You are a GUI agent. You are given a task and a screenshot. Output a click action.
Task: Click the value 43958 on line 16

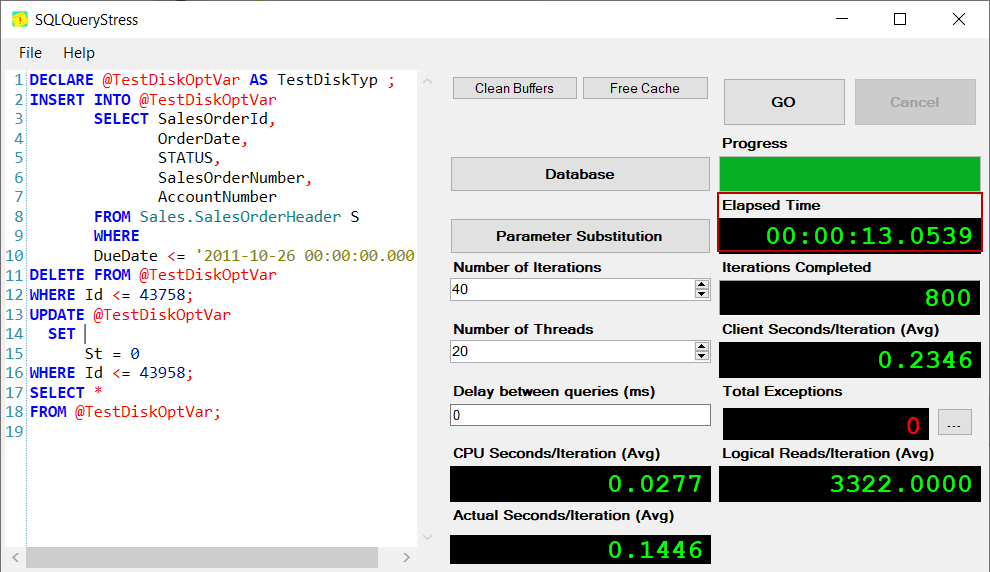click(162, 373)
